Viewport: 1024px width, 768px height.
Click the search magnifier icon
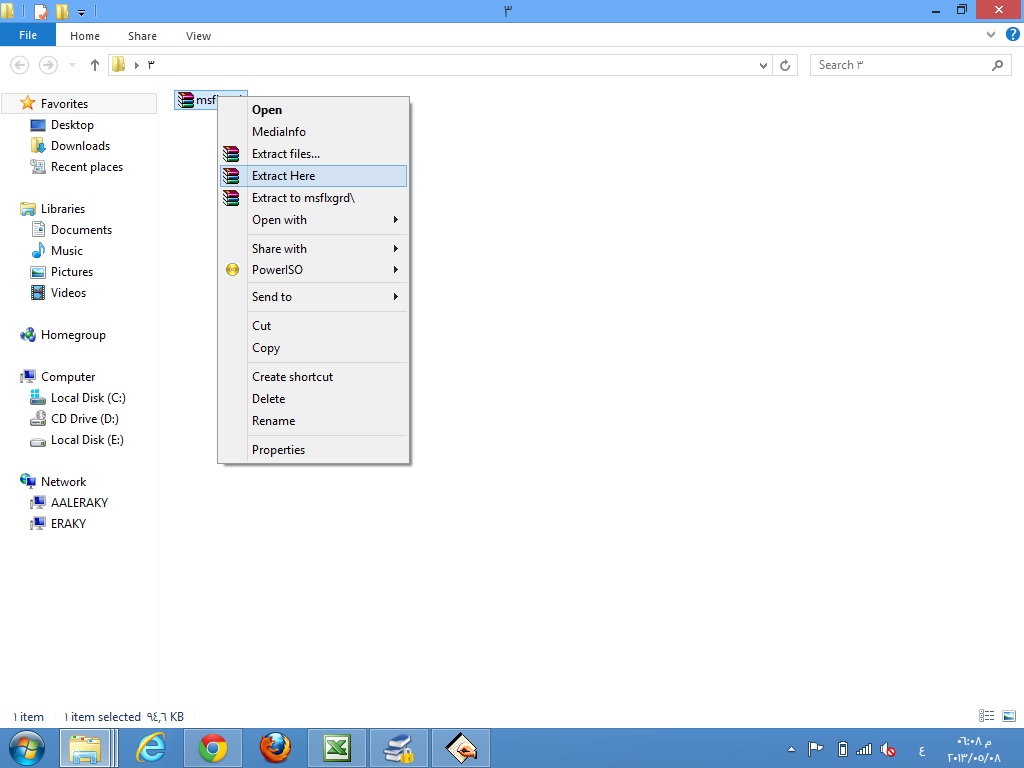(997, 65)
